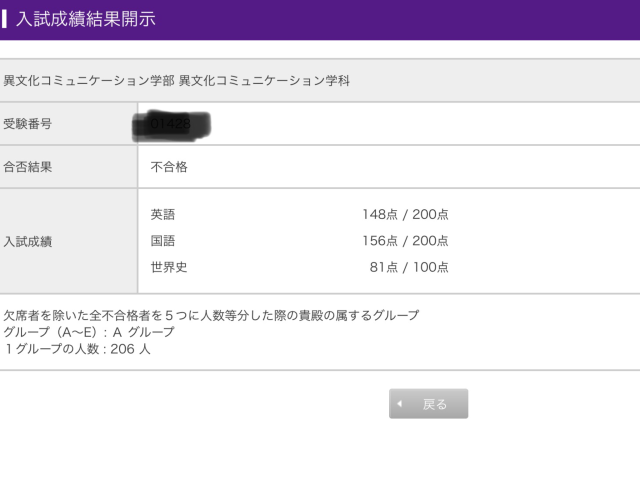This screenshot has height=480, width=640.
Task: Click the 世界史 subject label
Action: tap(169, 267)
